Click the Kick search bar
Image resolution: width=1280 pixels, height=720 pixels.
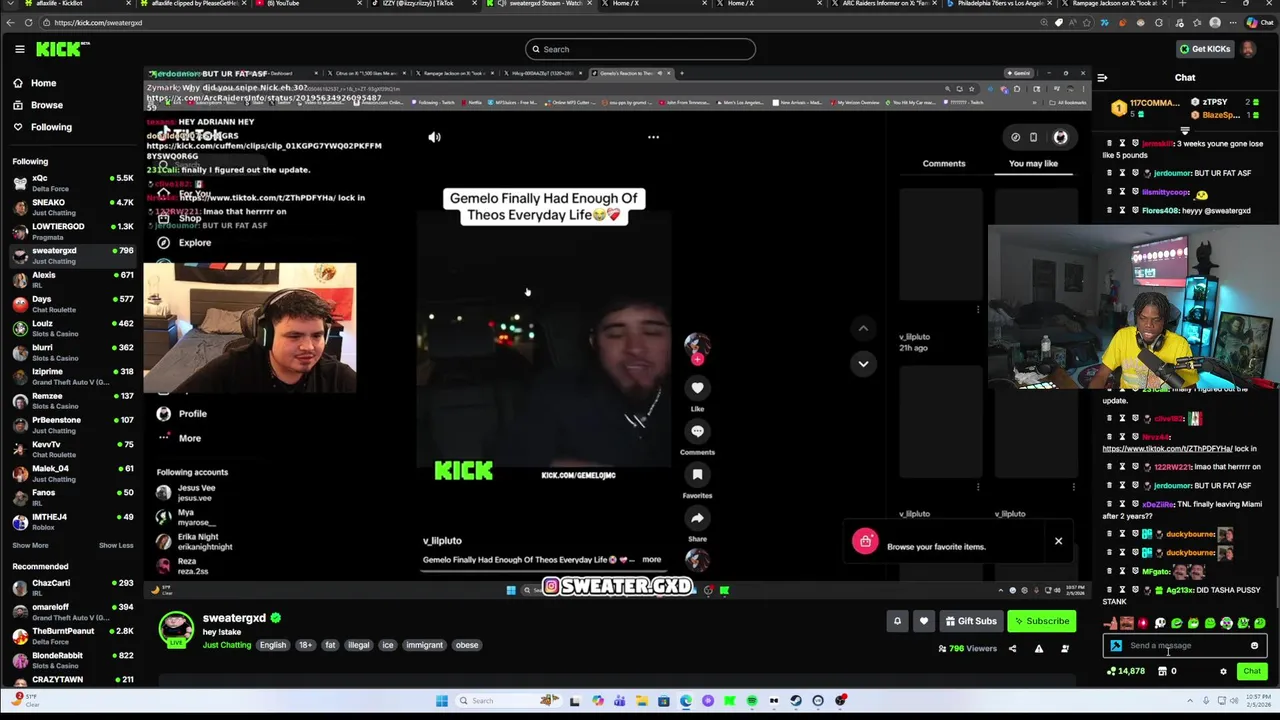click(x=640, y=49)
